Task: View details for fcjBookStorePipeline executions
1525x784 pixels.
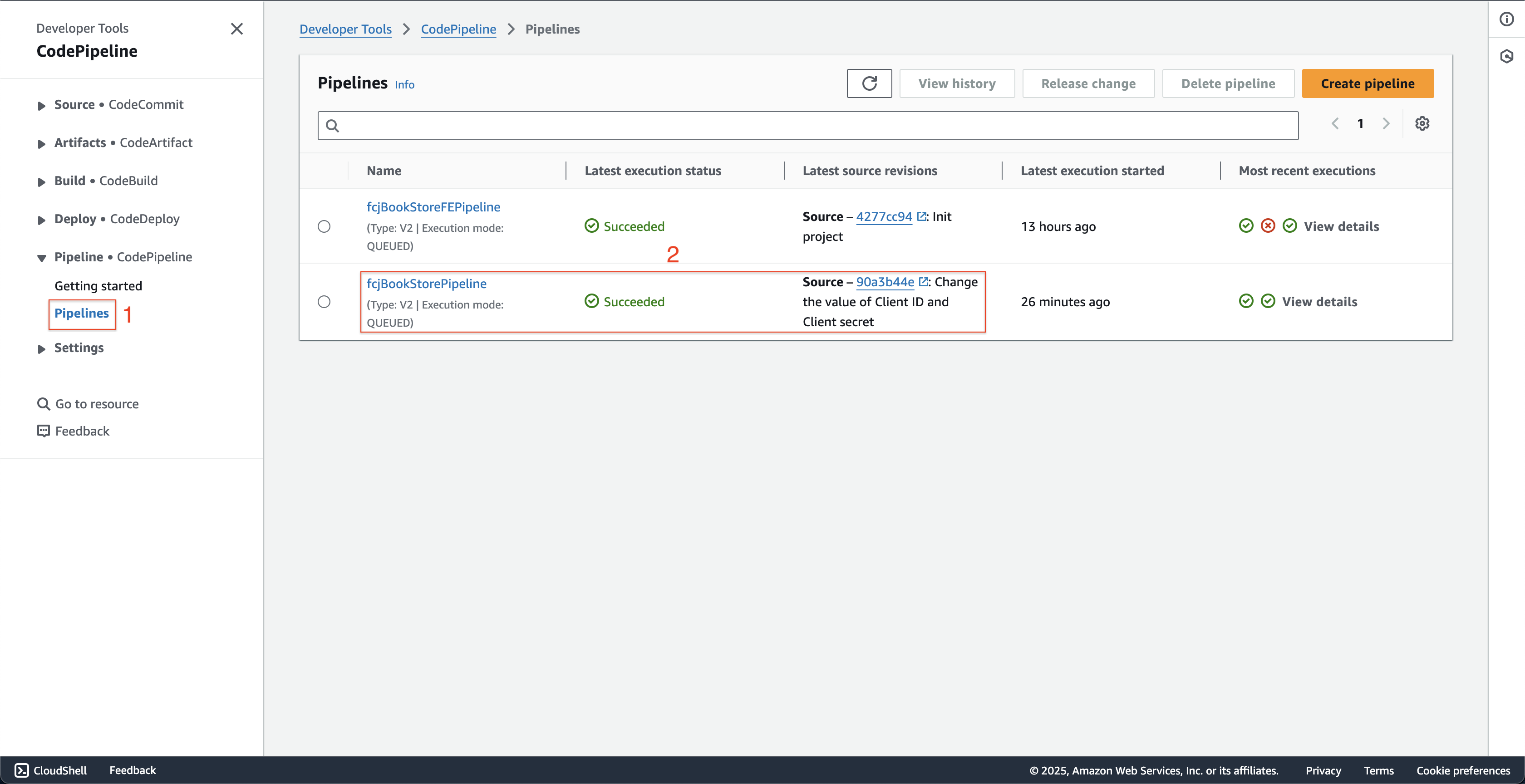Action: (x=1319, y=301)
